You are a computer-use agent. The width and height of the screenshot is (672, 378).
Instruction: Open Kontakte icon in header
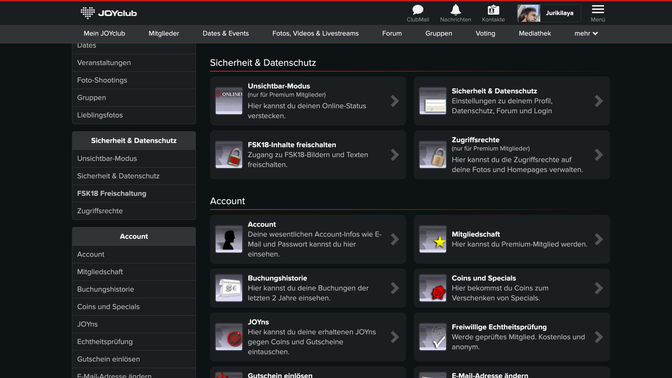pyautogui.click(x=493, y=9)
